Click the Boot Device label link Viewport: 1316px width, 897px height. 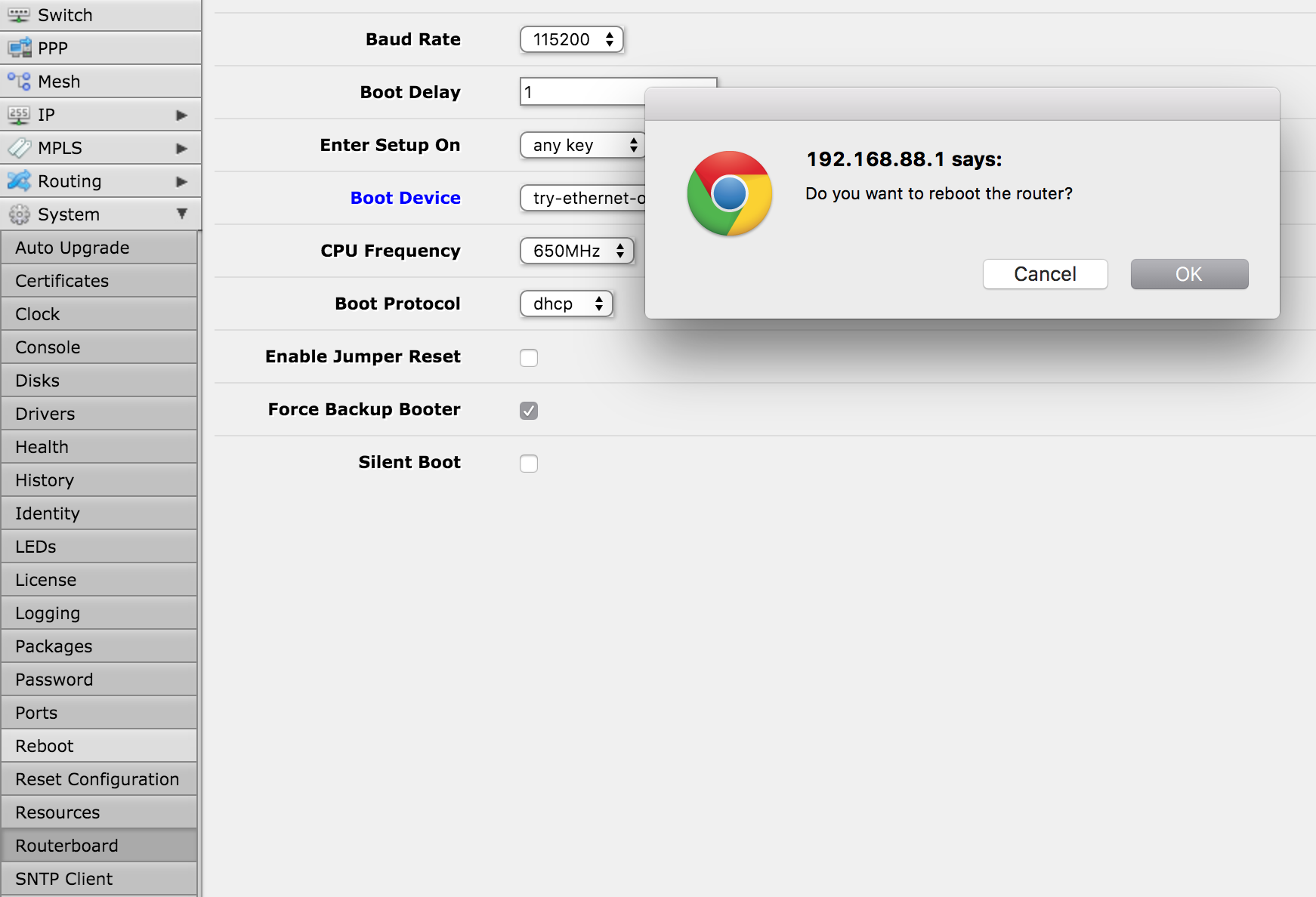[406, 198]
